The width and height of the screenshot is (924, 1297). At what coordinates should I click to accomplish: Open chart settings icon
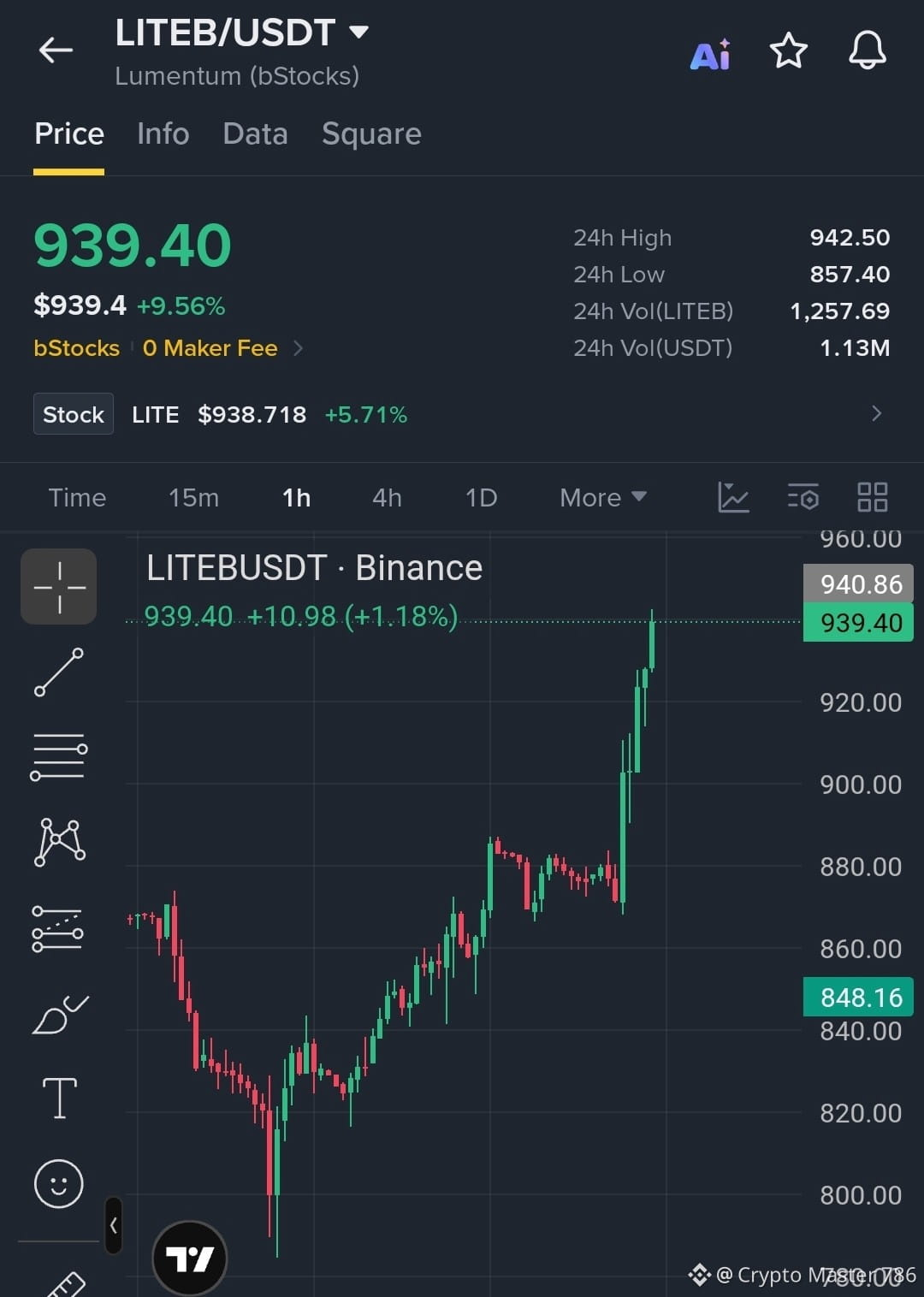tap(803, 497)
